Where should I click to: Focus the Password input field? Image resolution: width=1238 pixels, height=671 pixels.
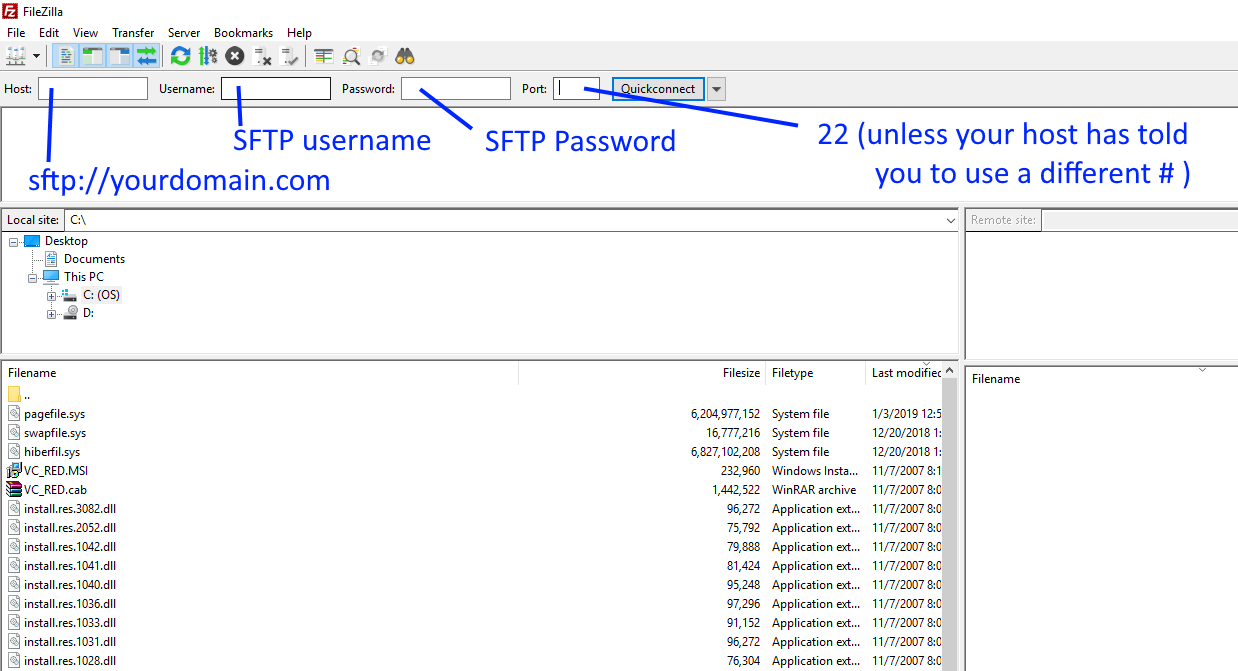click(456, 88)
